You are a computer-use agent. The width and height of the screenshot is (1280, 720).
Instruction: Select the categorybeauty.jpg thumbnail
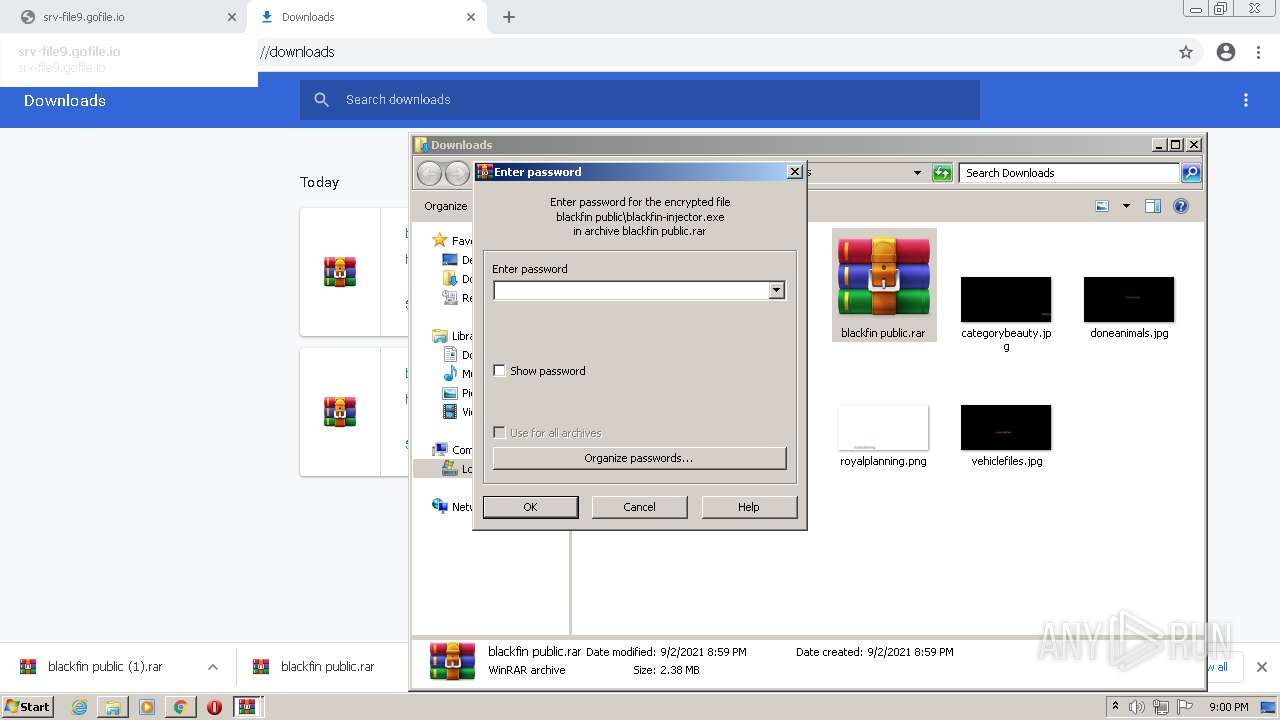coord(1006,299)
